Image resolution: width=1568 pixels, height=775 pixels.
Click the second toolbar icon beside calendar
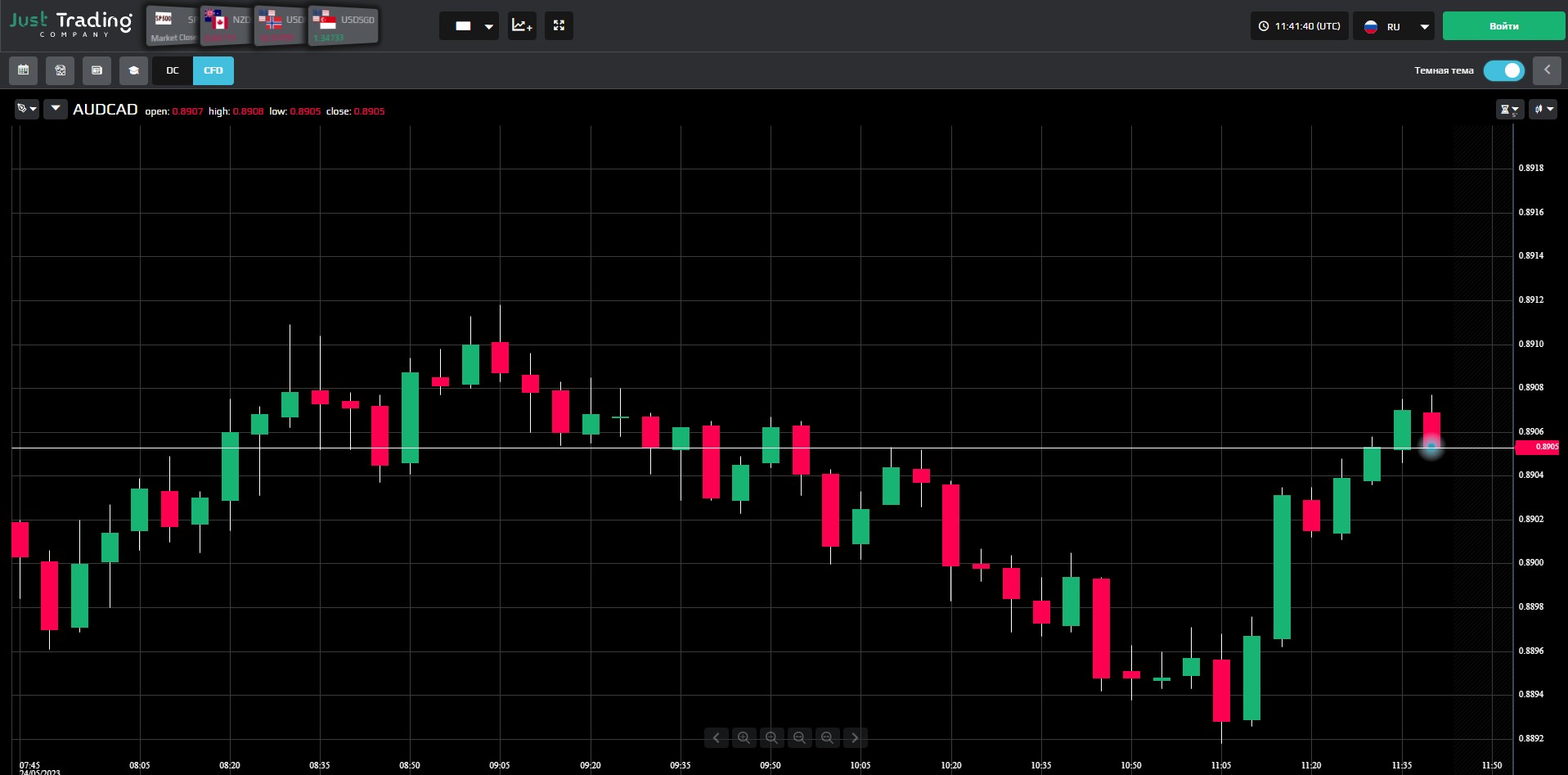[x=60, y=70]
